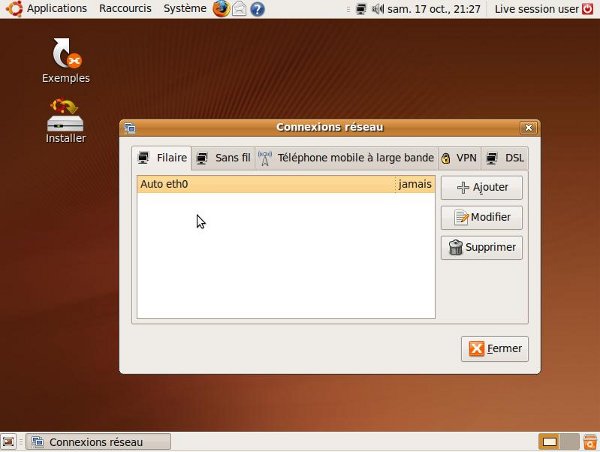Click the Ajouter button
The image size is (600, 452).
[481, 187]
